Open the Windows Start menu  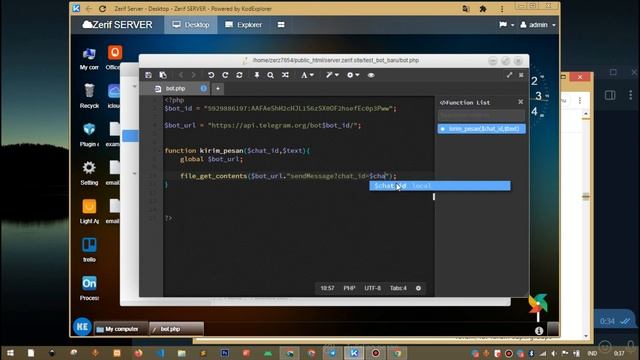10,353
